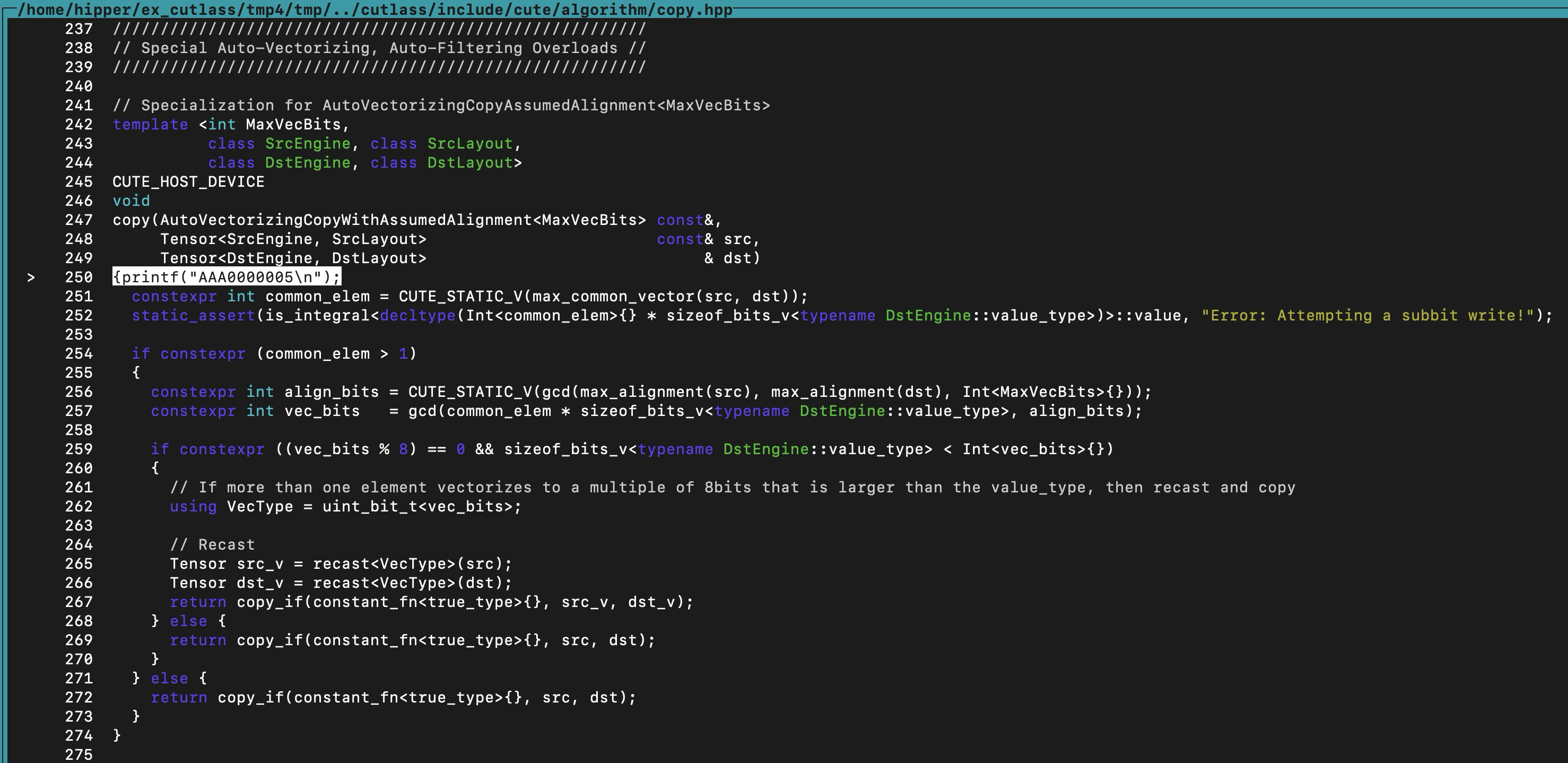
Task: Click the align_bits variable declaration on line 256
Action: (331, 392)
